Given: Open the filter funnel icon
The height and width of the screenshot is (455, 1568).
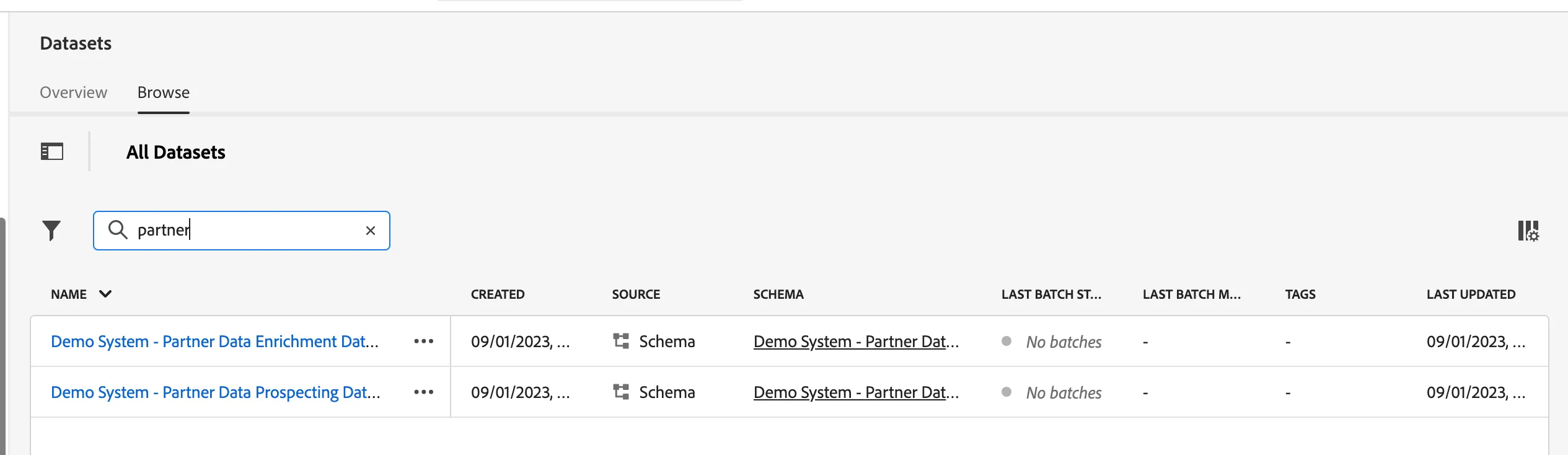Looking at the screenshot, I should [x=51, y=231].
